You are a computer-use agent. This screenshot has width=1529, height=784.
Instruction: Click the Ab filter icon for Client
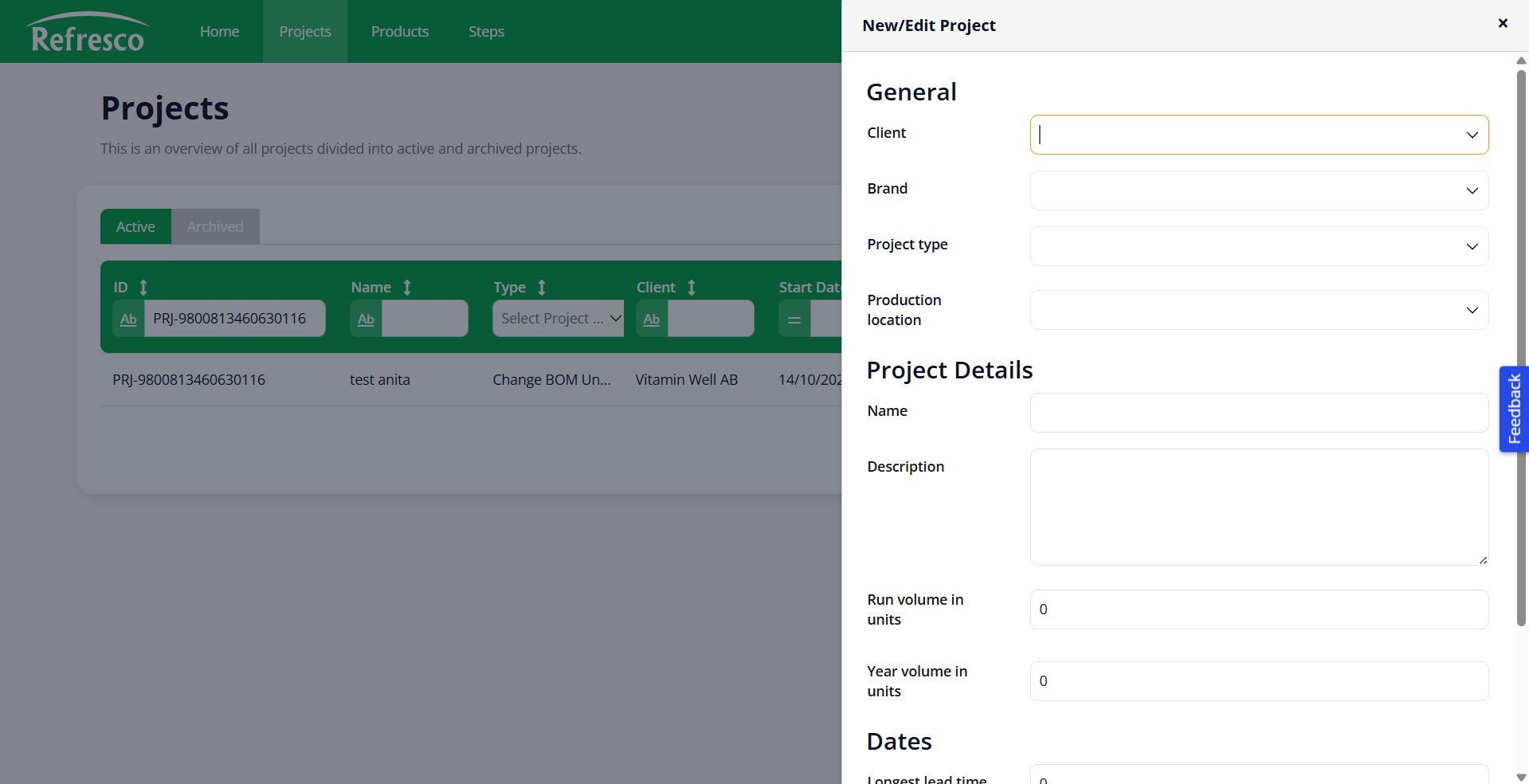652,319
